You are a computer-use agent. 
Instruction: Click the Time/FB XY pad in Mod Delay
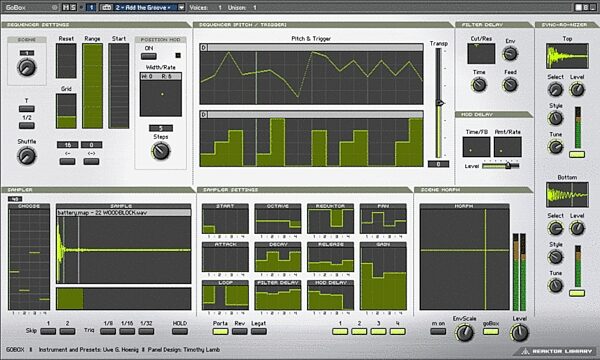point(476,147)
